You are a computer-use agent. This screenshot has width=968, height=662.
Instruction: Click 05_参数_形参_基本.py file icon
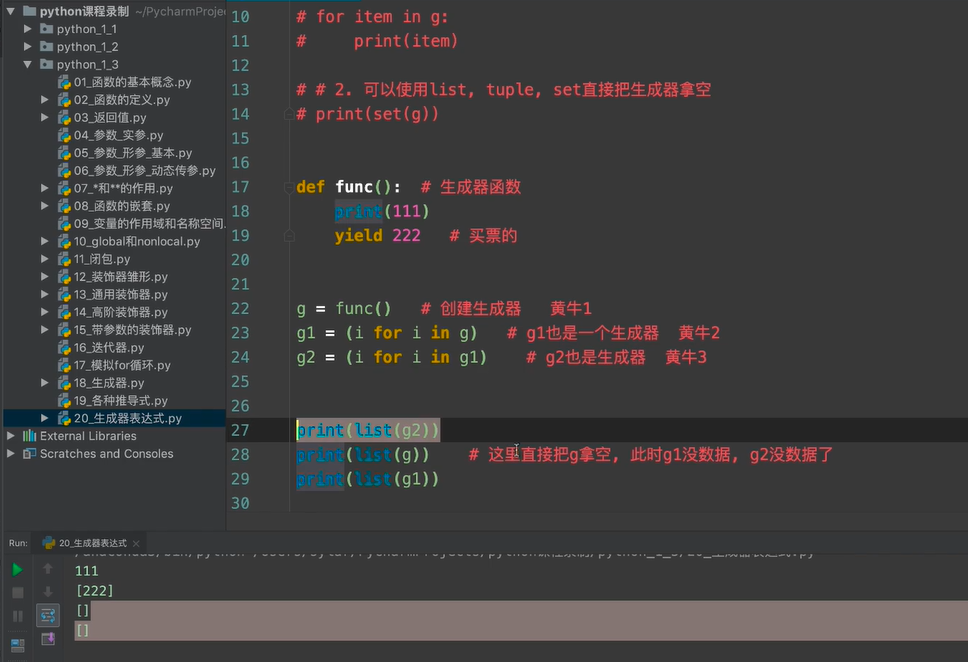pos(64,153)
